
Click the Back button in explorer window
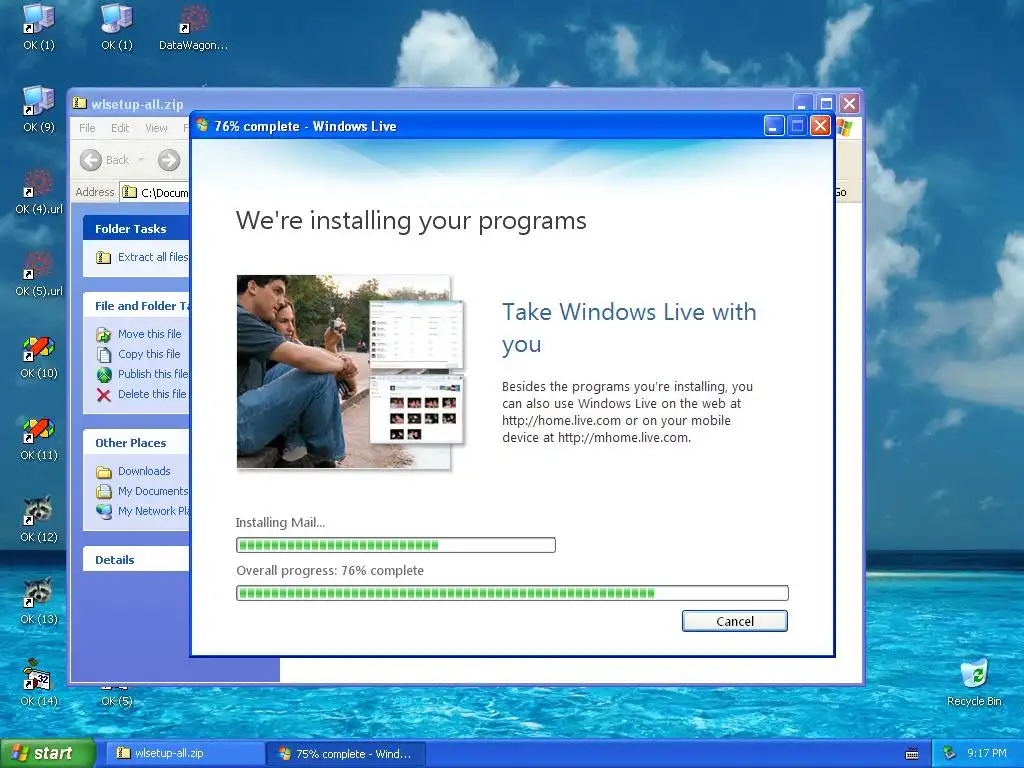tap(105, 160)
